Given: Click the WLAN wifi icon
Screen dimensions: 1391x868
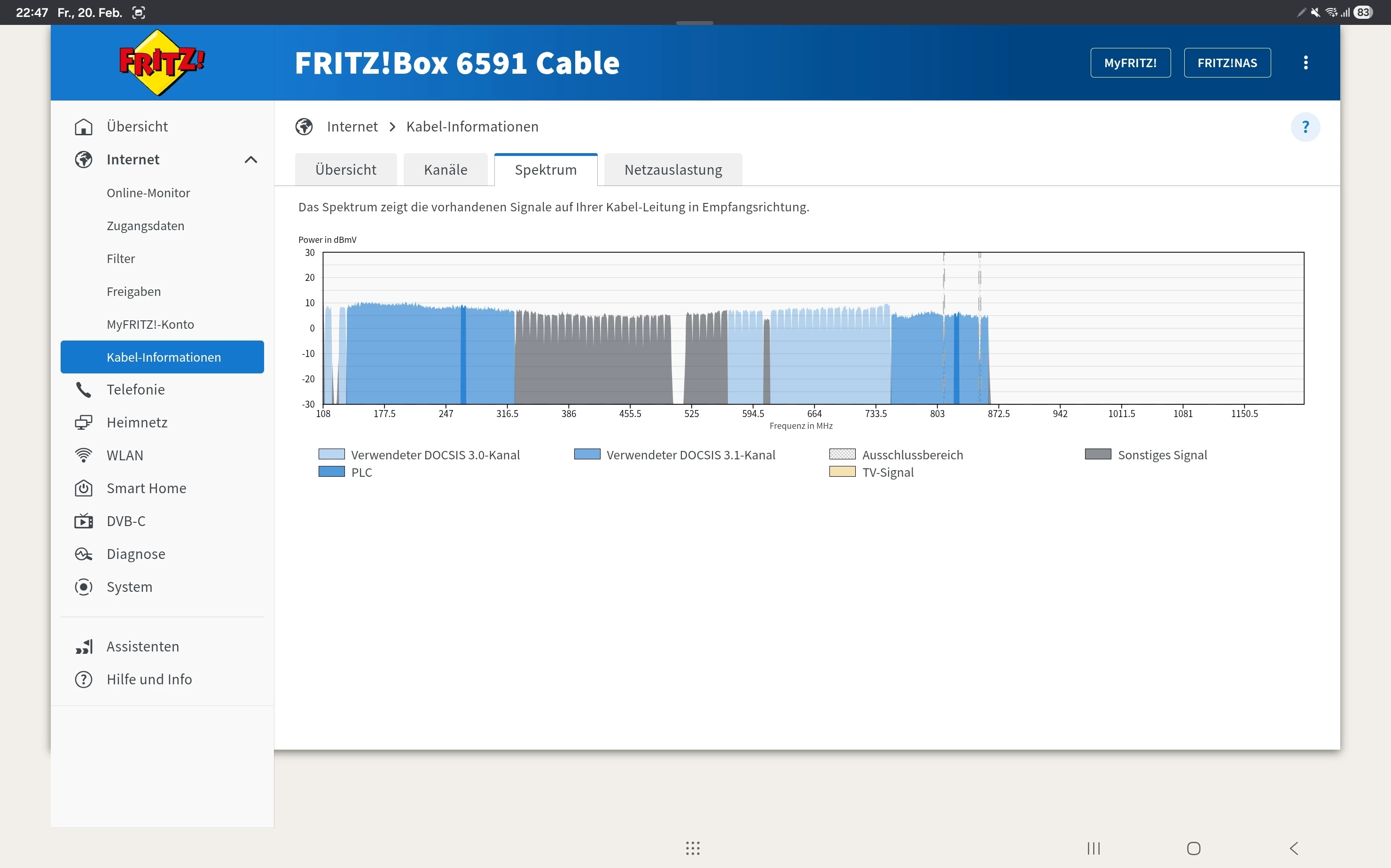Looking at the screenshot, I should (84, 455).
